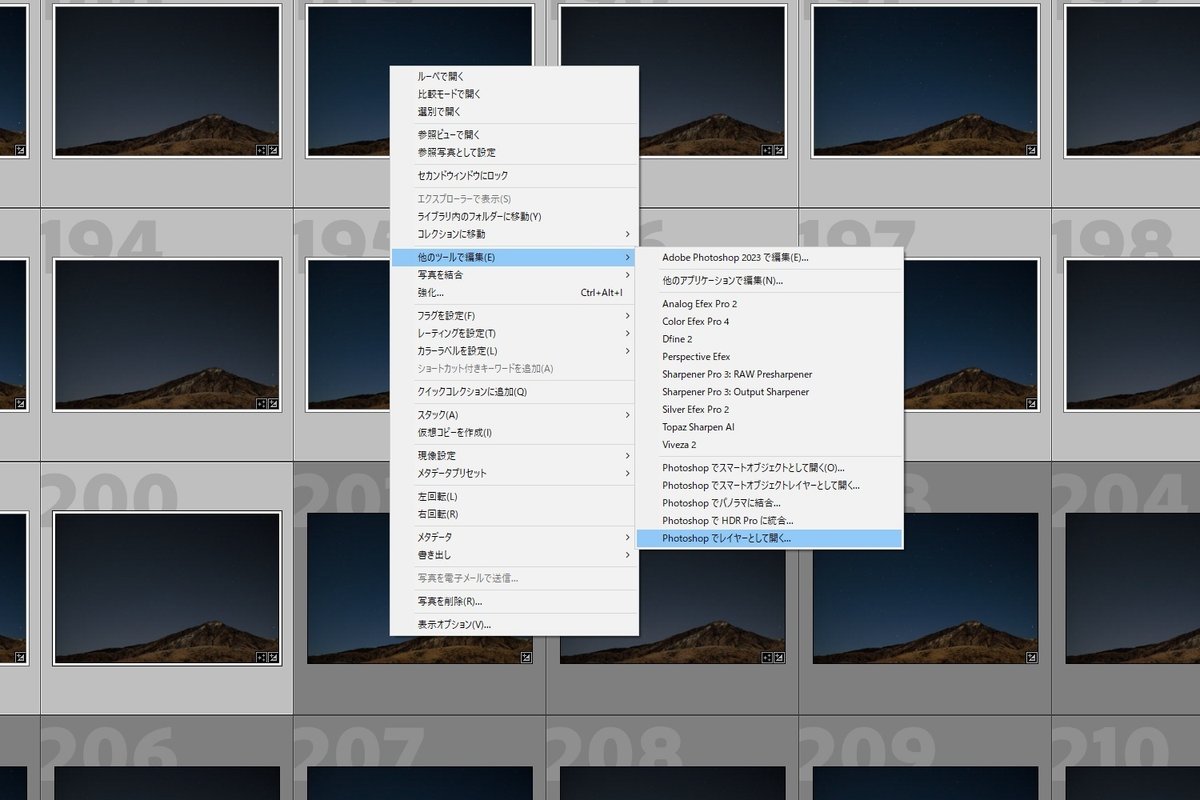Choose Photoshop でスマートオブジェクトとして開く(O)...

point(769,468)
